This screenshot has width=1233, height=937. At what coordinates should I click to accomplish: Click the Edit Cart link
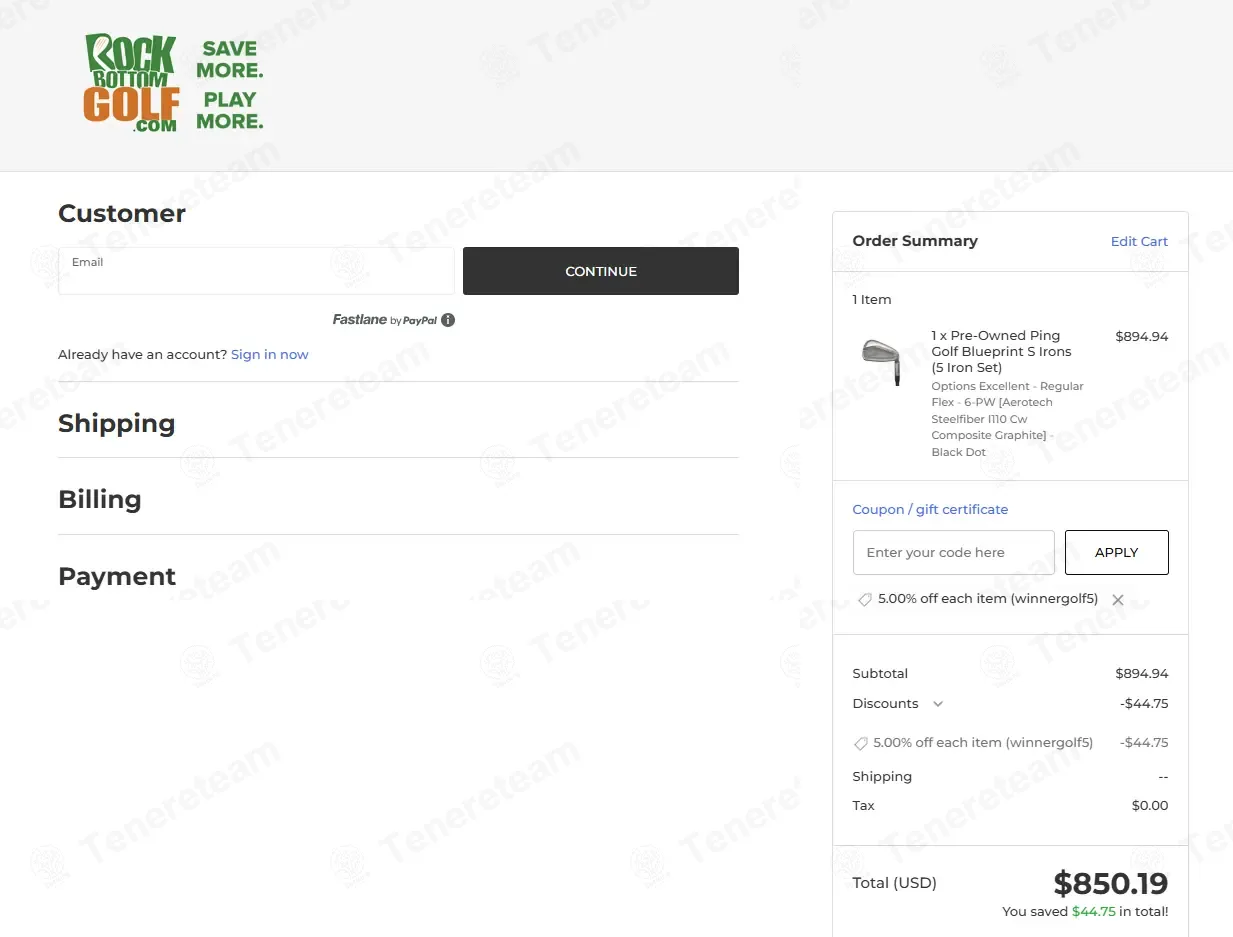pyautogui.click(x=1139, y=242)
